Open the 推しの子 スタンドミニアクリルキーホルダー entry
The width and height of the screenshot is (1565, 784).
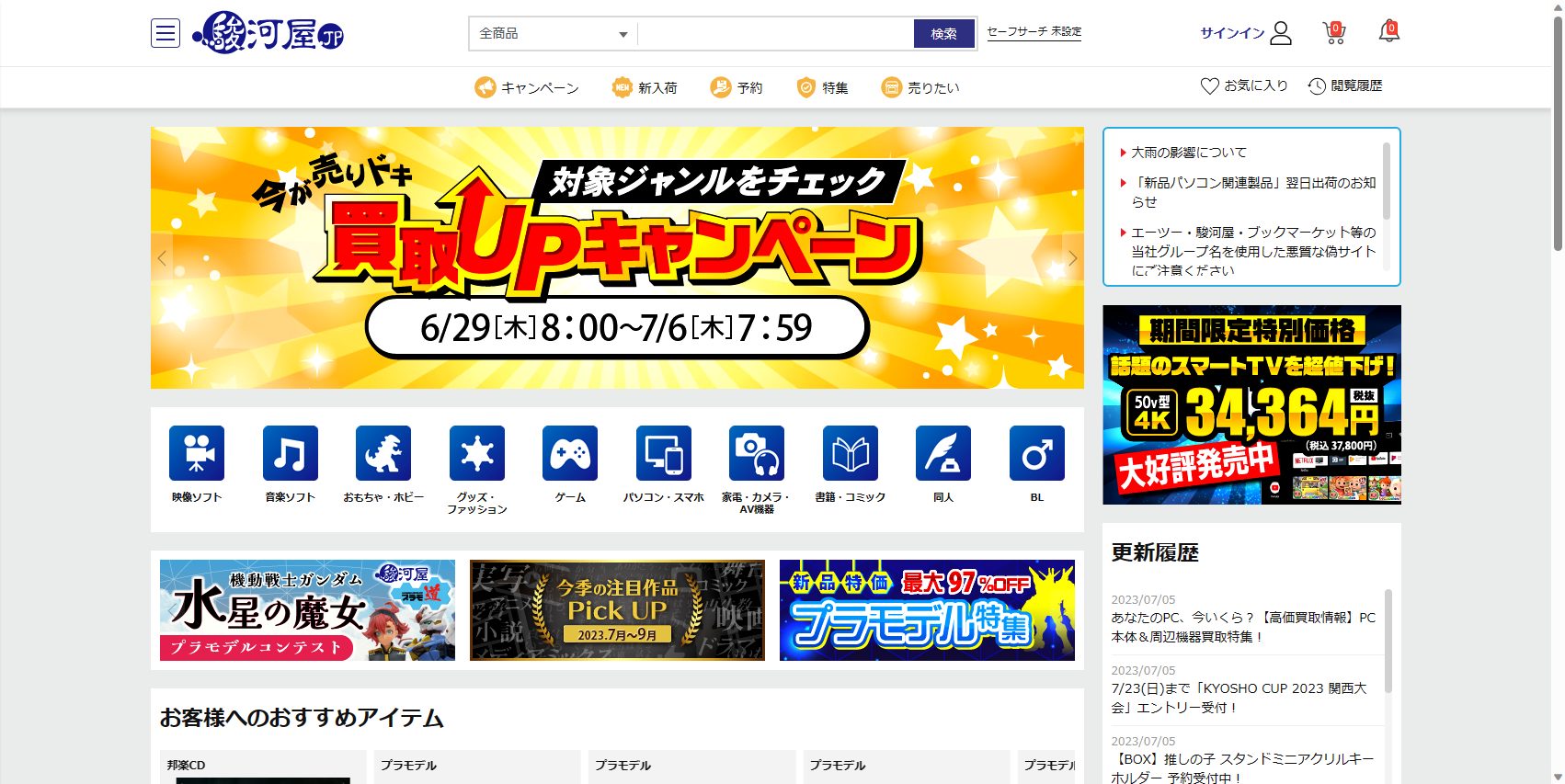point(1242,768)
